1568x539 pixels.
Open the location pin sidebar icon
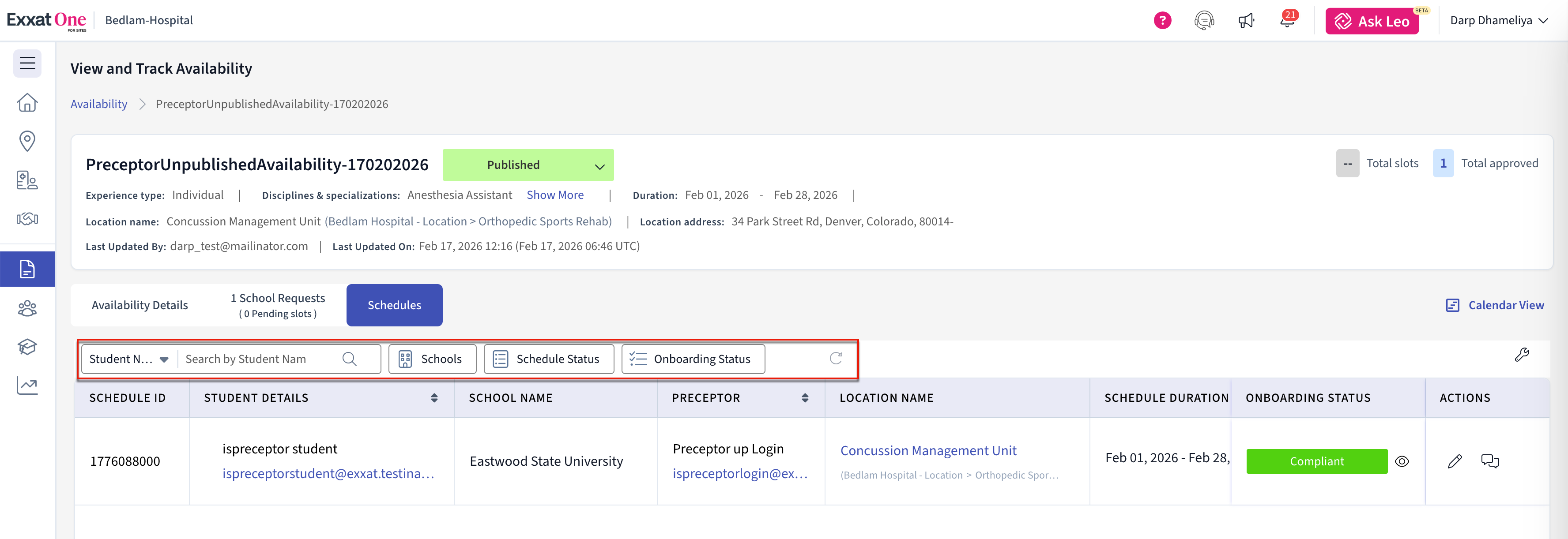pyautogui.click(x=27, y=141)
